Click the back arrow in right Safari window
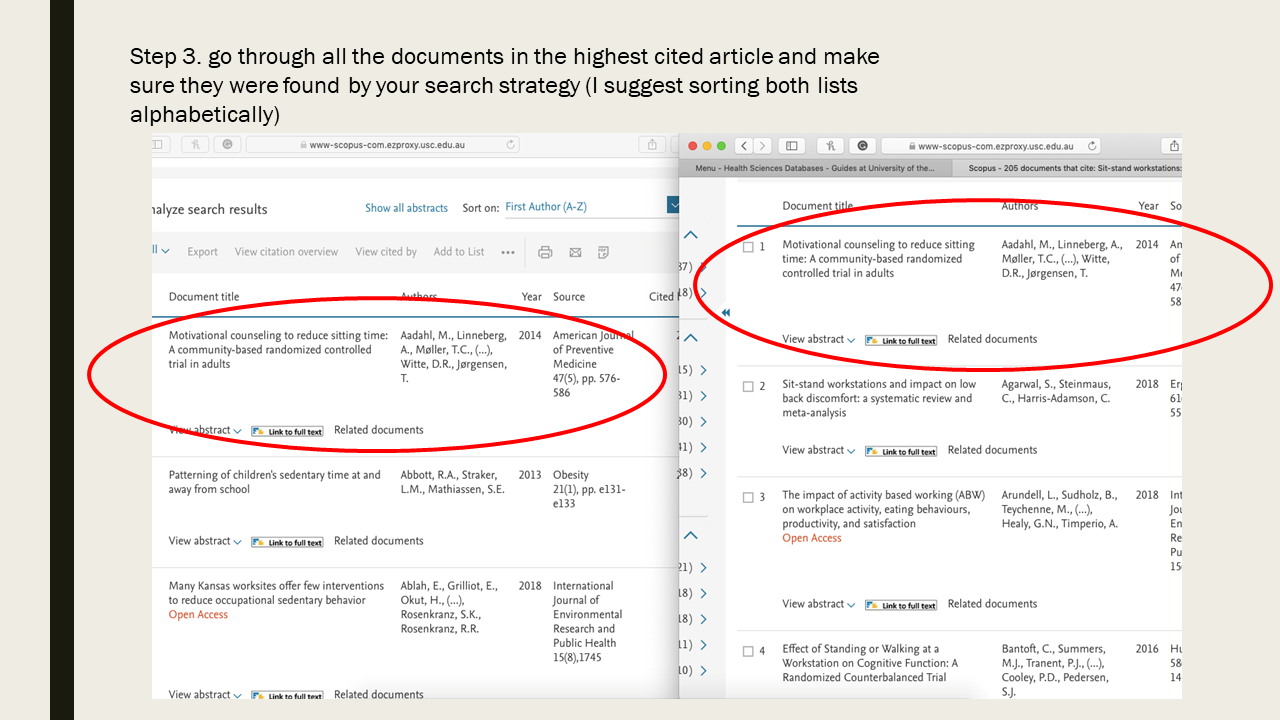This screenshot has width=1280, height=720. [744, 146]
